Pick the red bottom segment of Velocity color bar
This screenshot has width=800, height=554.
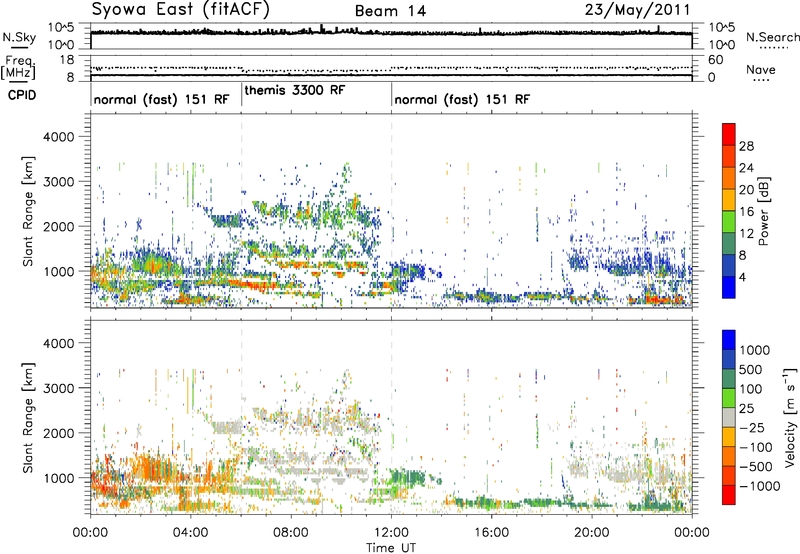[729, 495]
